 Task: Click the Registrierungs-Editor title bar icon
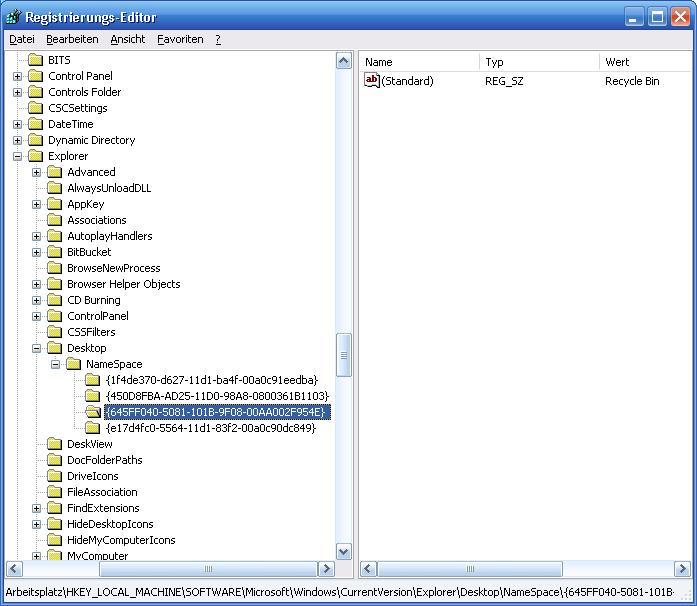point(13,17)
